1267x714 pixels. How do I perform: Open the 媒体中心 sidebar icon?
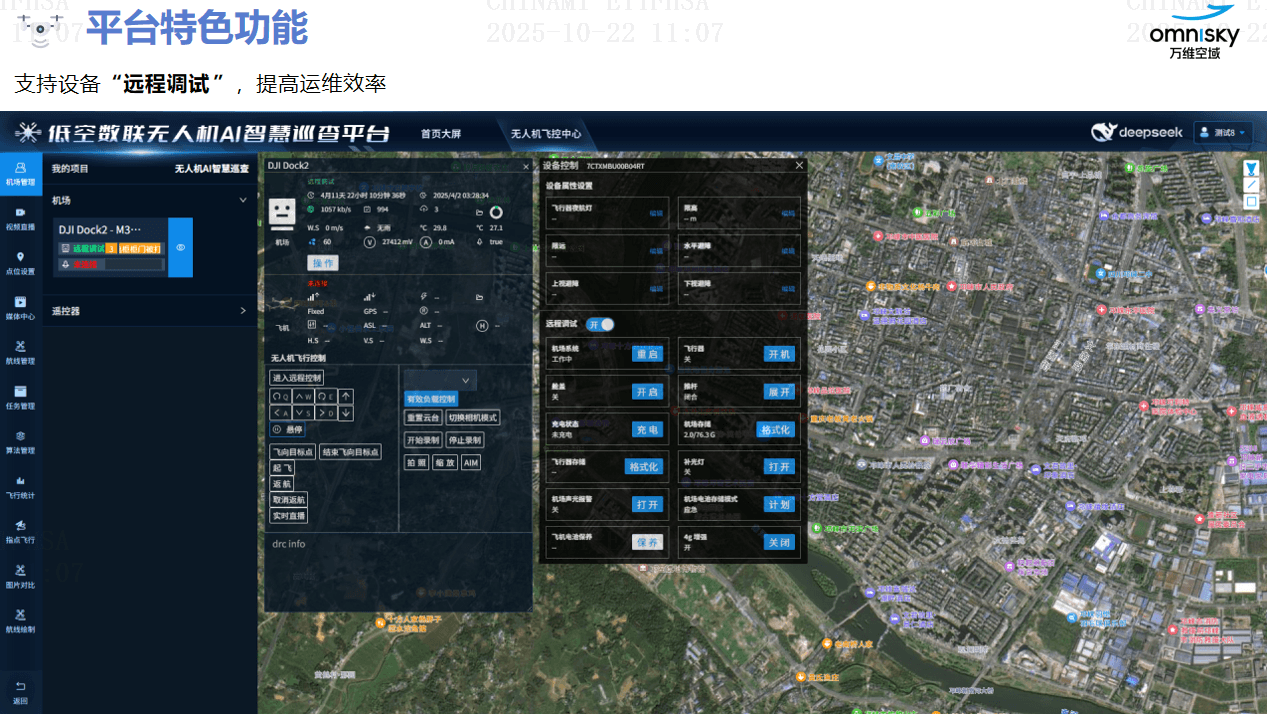tap(20, 307)
